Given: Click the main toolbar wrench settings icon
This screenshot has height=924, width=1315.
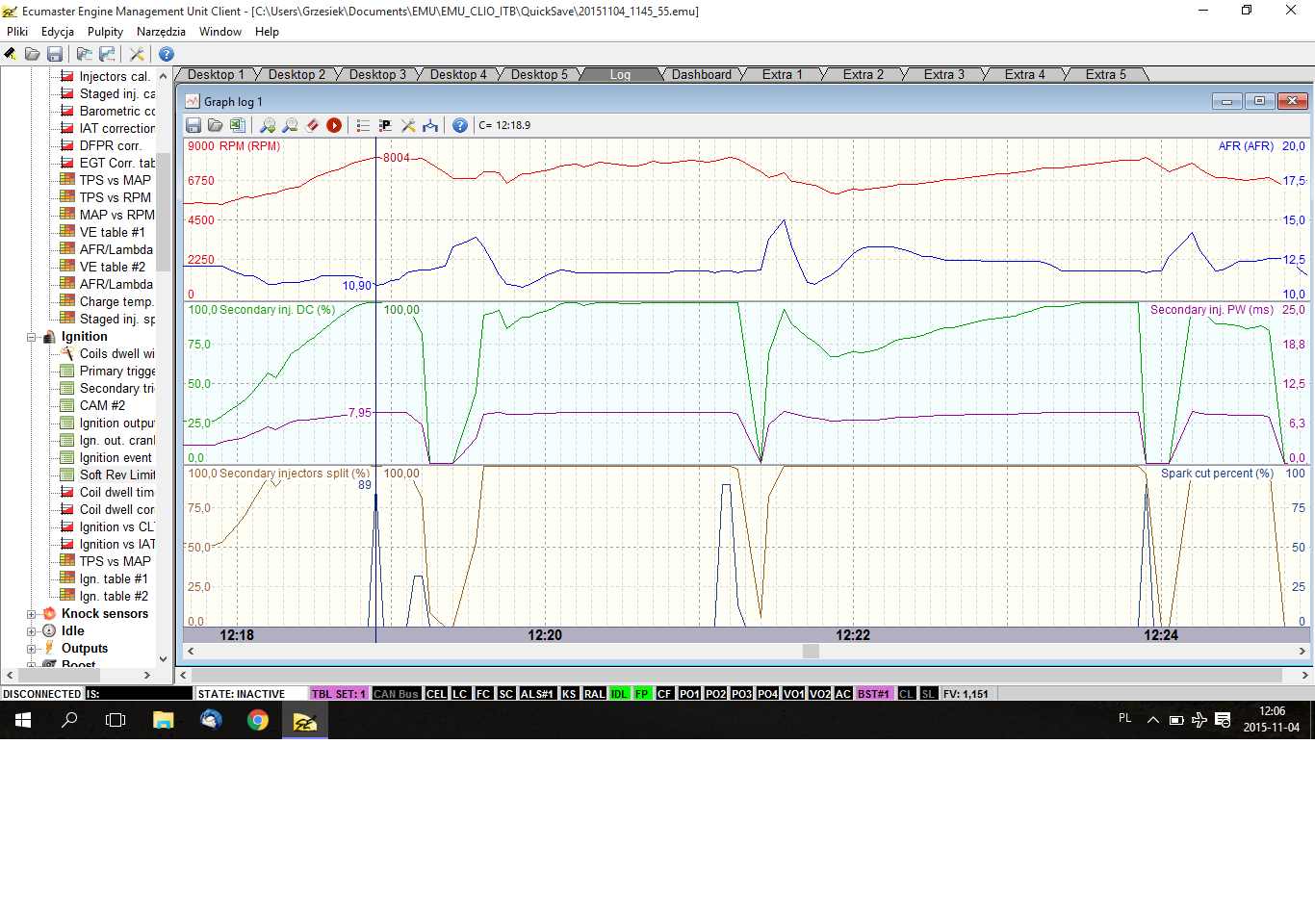Looking at the screenshot, I should point(137,54).
